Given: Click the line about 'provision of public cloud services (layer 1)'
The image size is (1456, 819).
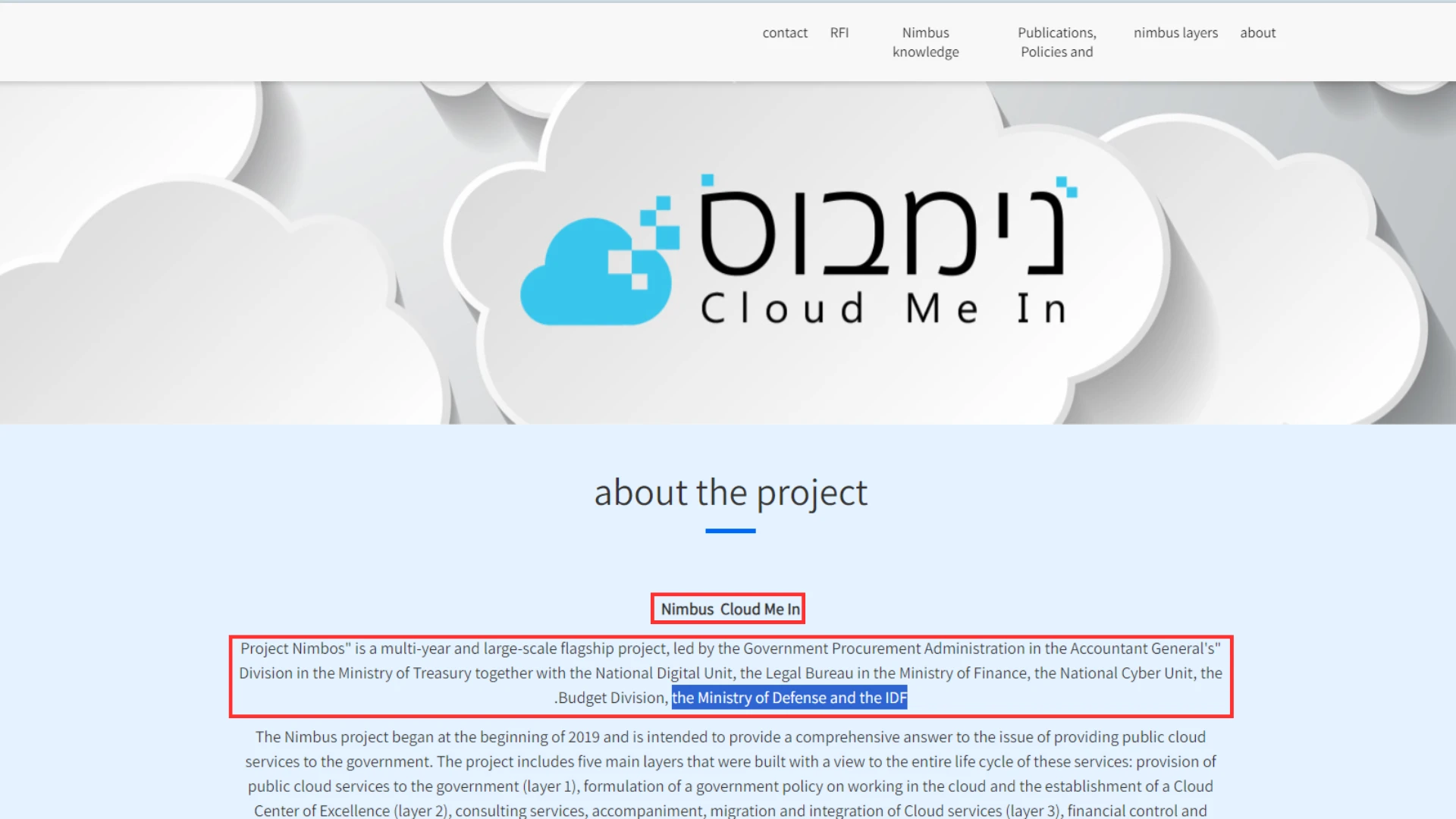Looking at the screenshot, I should click(x=730, y=786).
